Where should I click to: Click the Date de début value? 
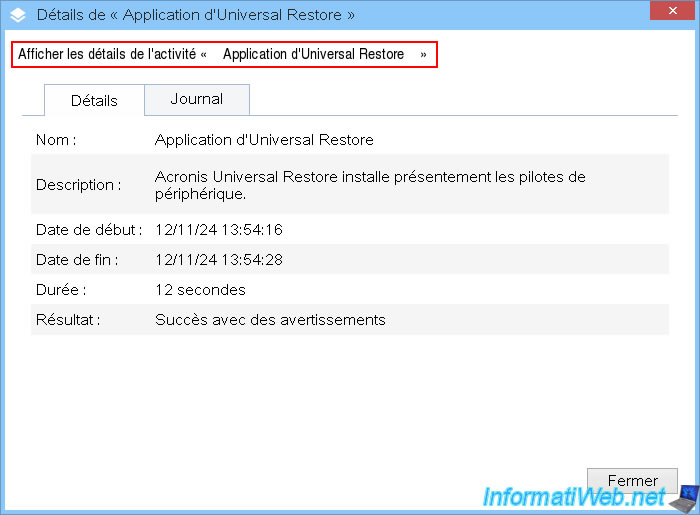point(219,230)
